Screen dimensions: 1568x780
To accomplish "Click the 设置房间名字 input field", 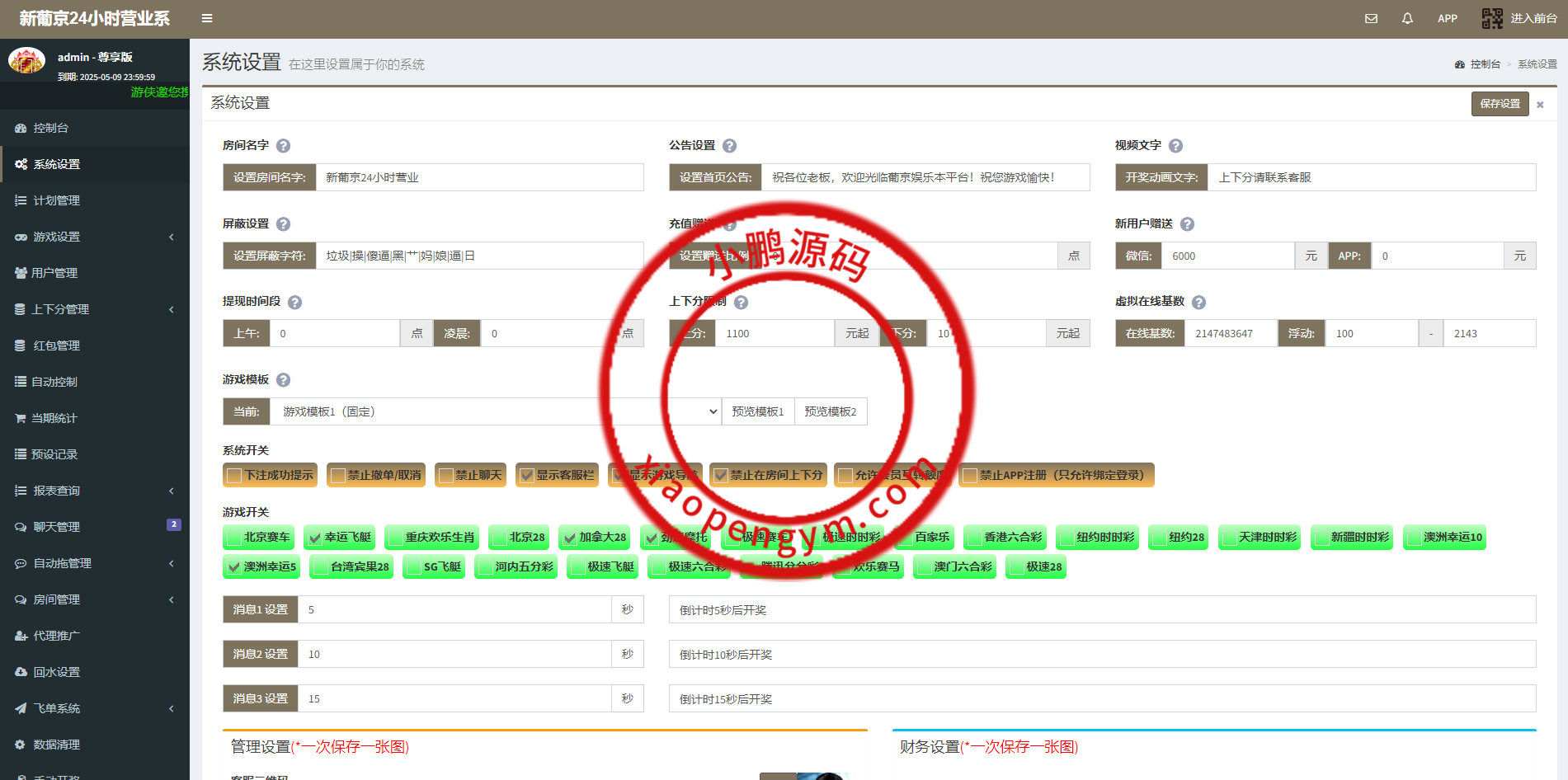I will 478,177.
